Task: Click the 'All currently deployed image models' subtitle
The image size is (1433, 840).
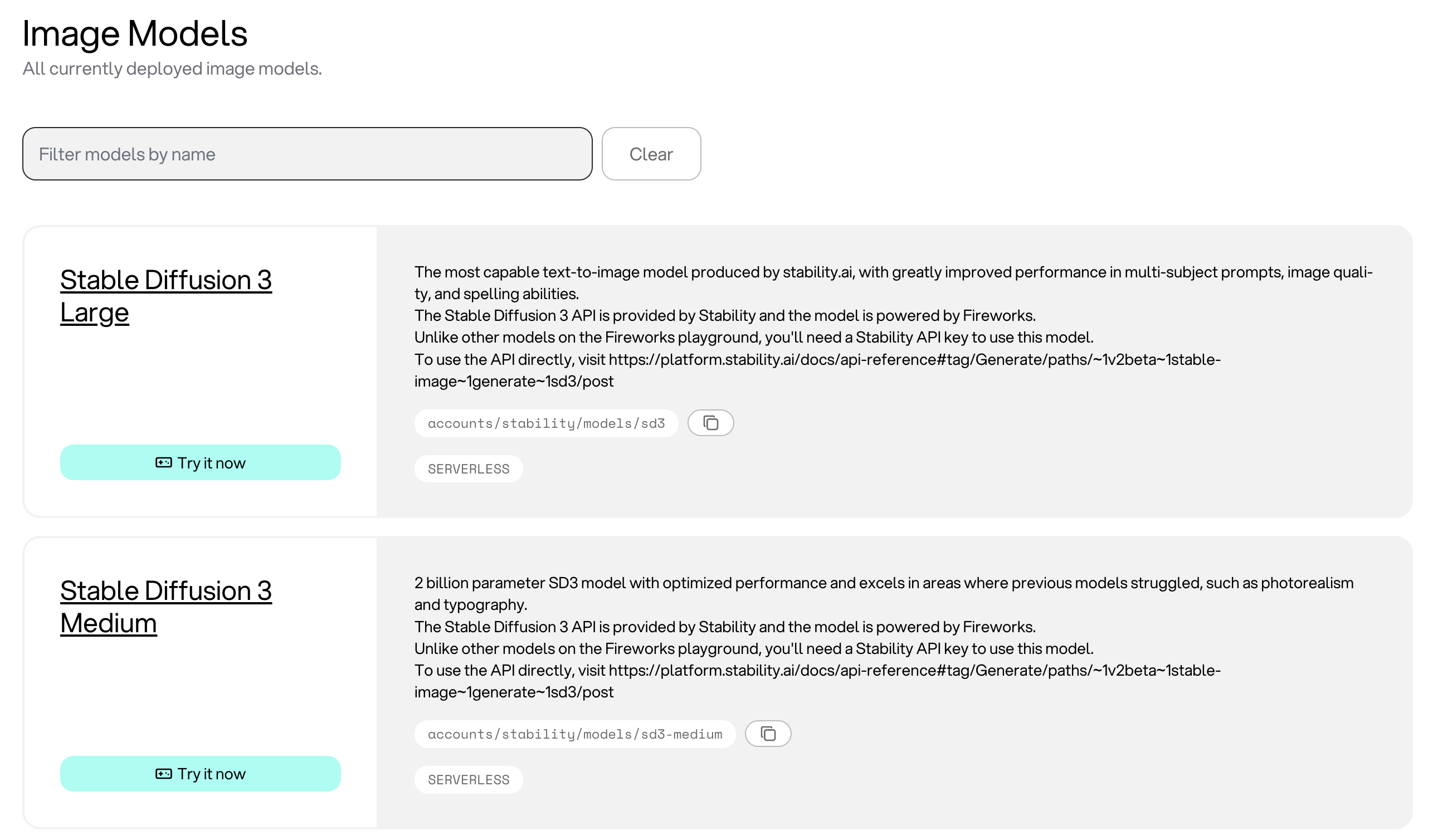Action: point(172,69)
